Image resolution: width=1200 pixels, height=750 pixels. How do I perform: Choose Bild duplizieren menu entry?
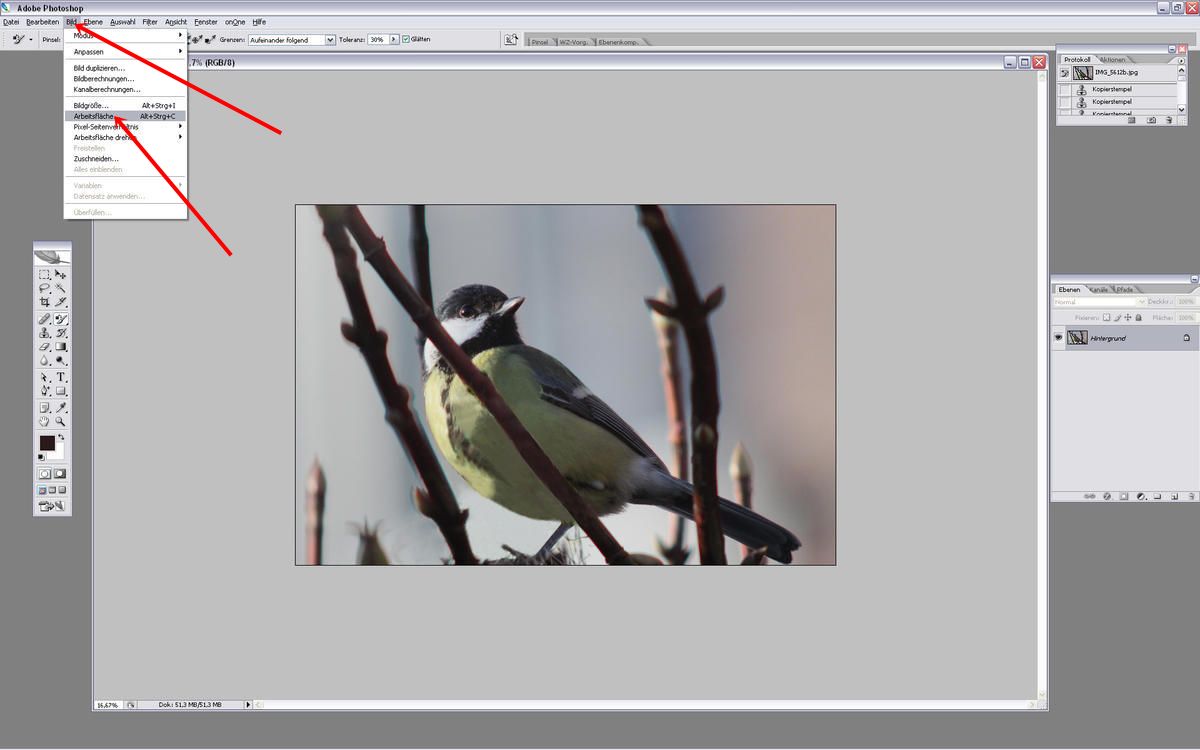[125, 68]
